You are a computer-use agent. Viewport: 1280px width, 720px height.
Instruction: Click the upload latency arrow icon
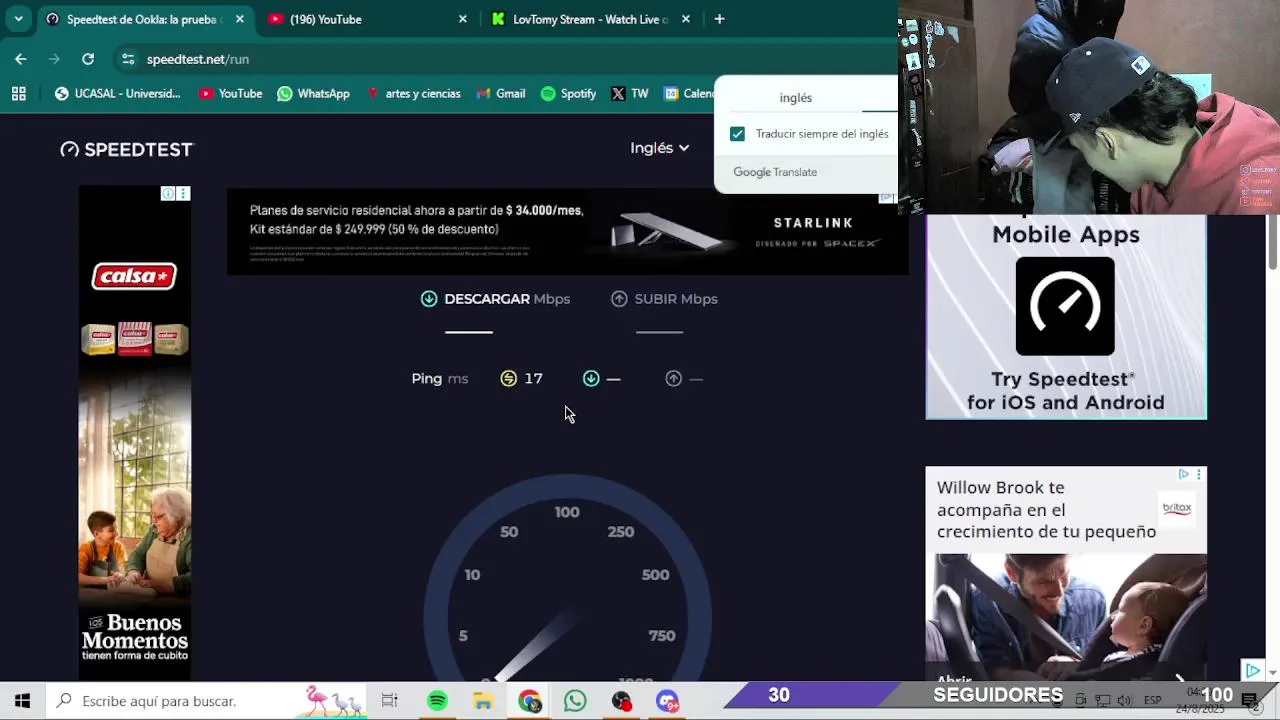[673, 378]
